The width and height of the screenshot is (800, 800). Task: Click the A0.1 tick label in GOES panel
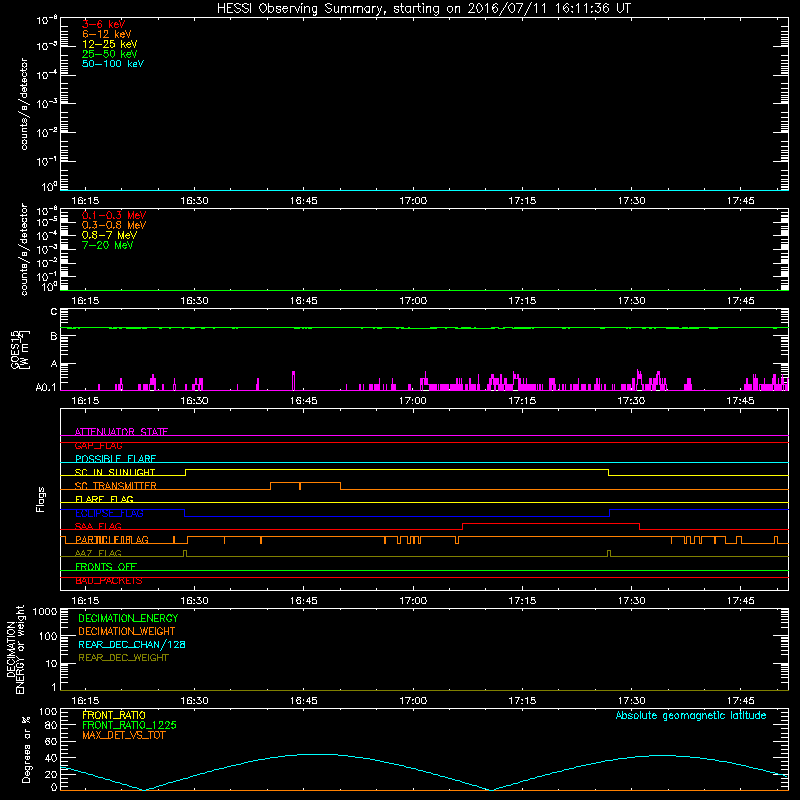point(46,388)
